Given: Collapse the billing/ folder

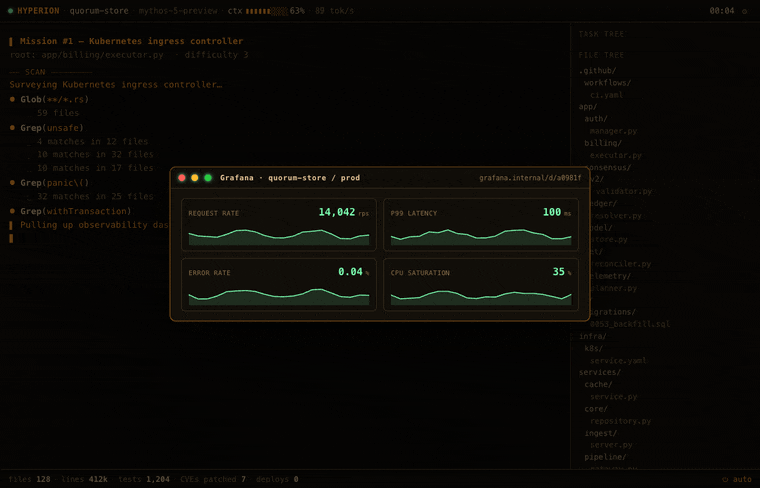Looking at the screenshot, I should [x=603, y=143].
